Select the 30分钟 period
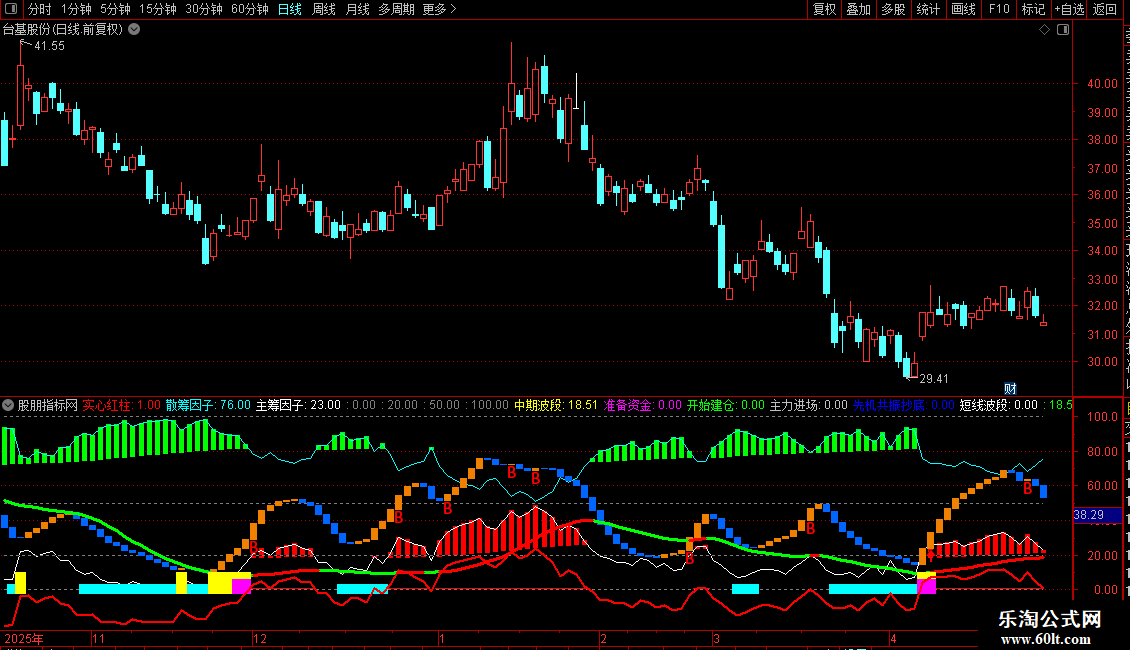Viewport: 1130px width, 650px height. point(204,9)
